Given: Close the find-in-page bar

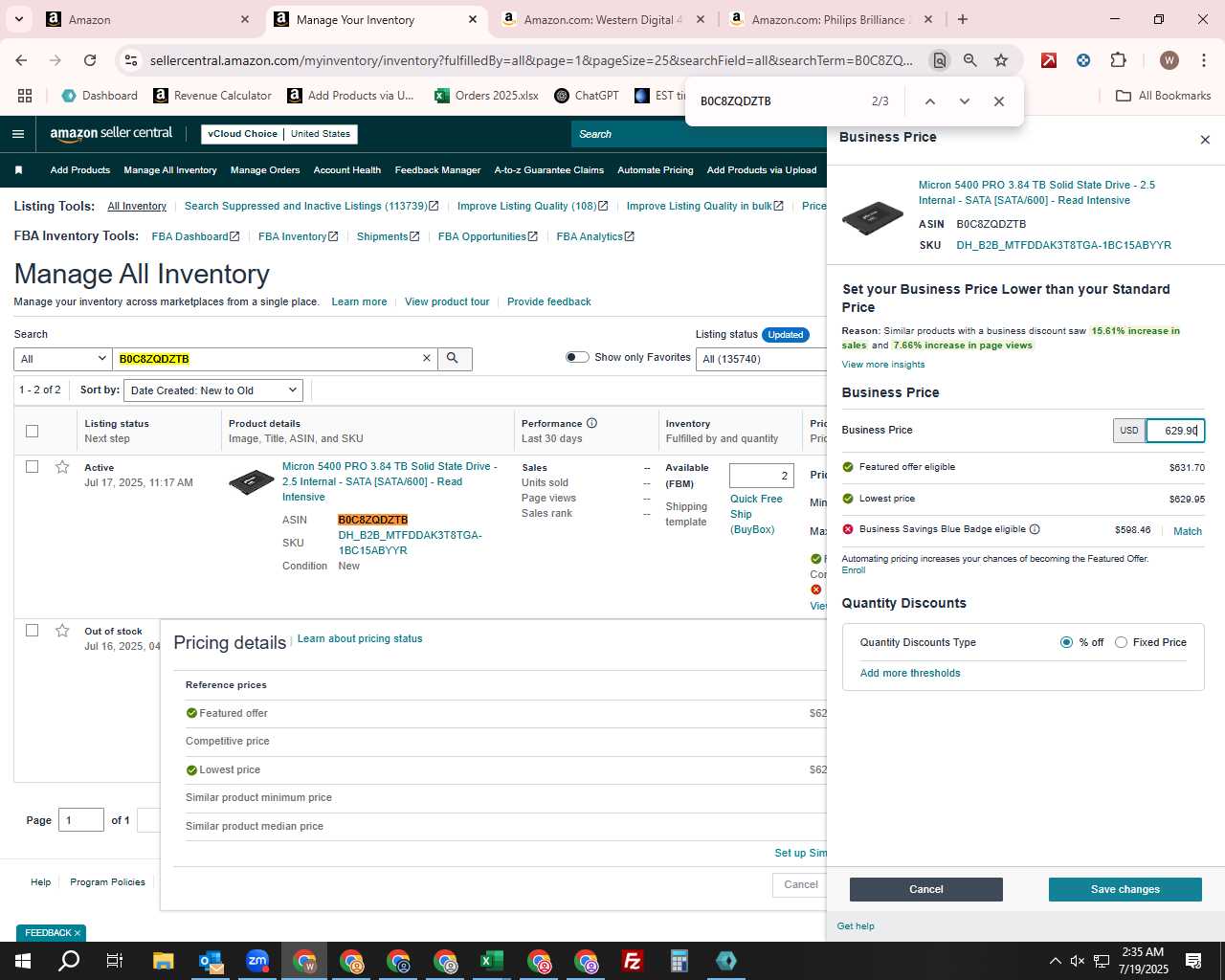Looking at the screenshot, I should [998, 101].
